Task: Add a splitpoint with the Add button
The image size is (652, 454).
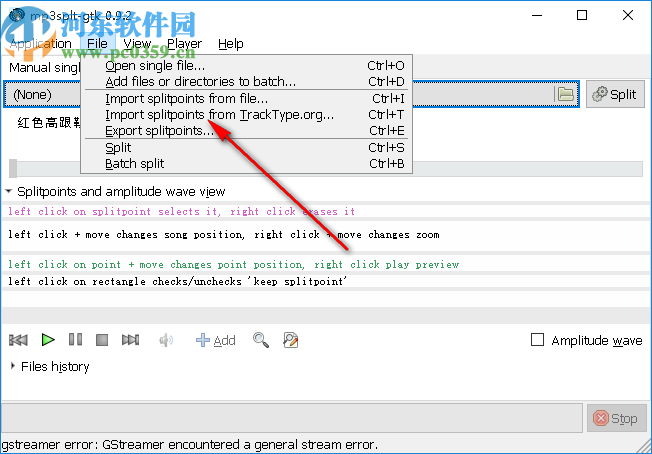Action: [x=215, y=340]
